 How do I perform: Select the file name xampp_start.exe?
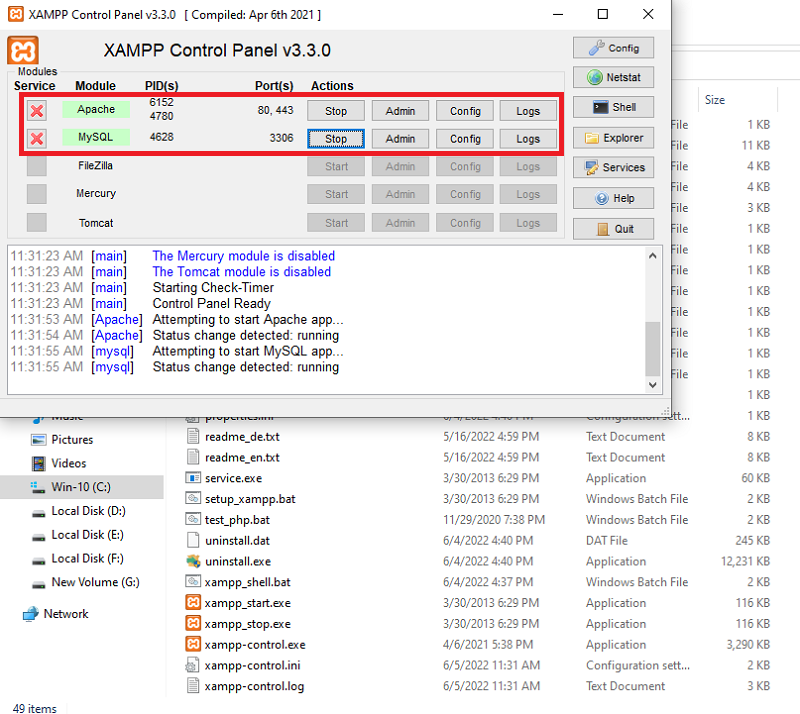click(x=248, y=603)
